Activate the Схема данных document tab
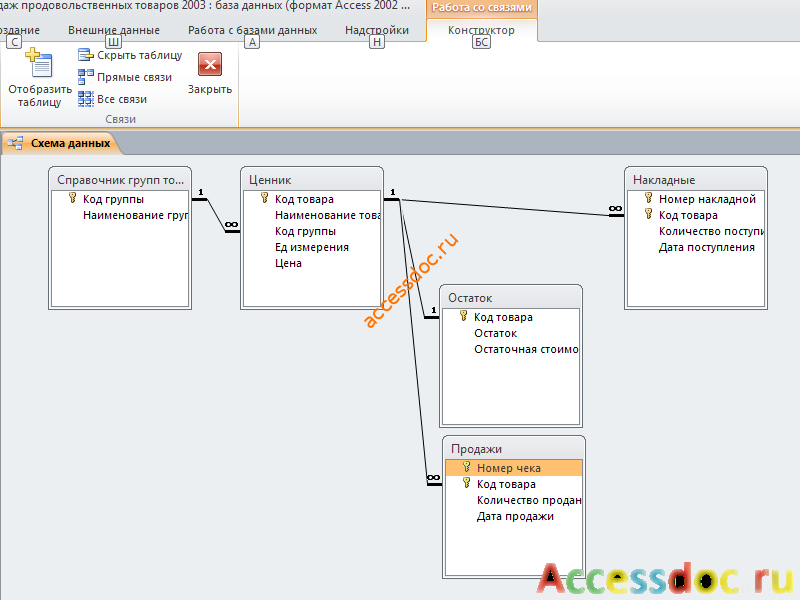This screenshot has height=600, width=800. 61,143
